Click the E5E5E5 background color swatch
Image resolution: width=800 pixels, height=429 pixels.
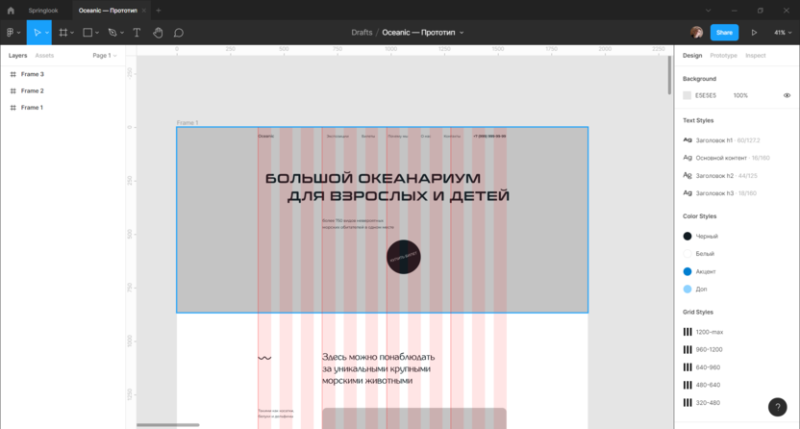click(x=687, y=95)
